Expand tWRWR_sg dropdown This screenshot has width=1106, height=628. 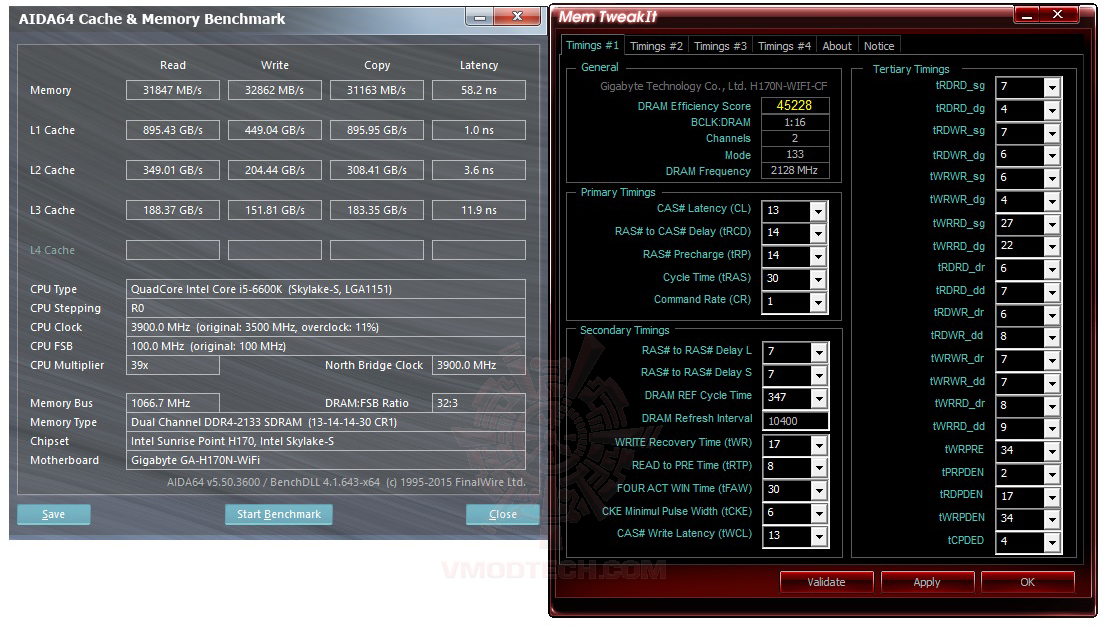[x=1052, y=179]
